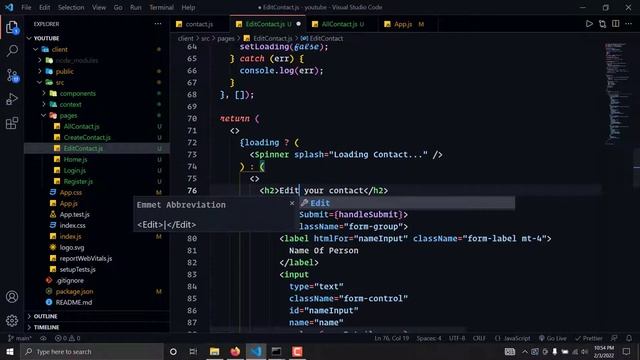Open the File menu

click(26, 7)
